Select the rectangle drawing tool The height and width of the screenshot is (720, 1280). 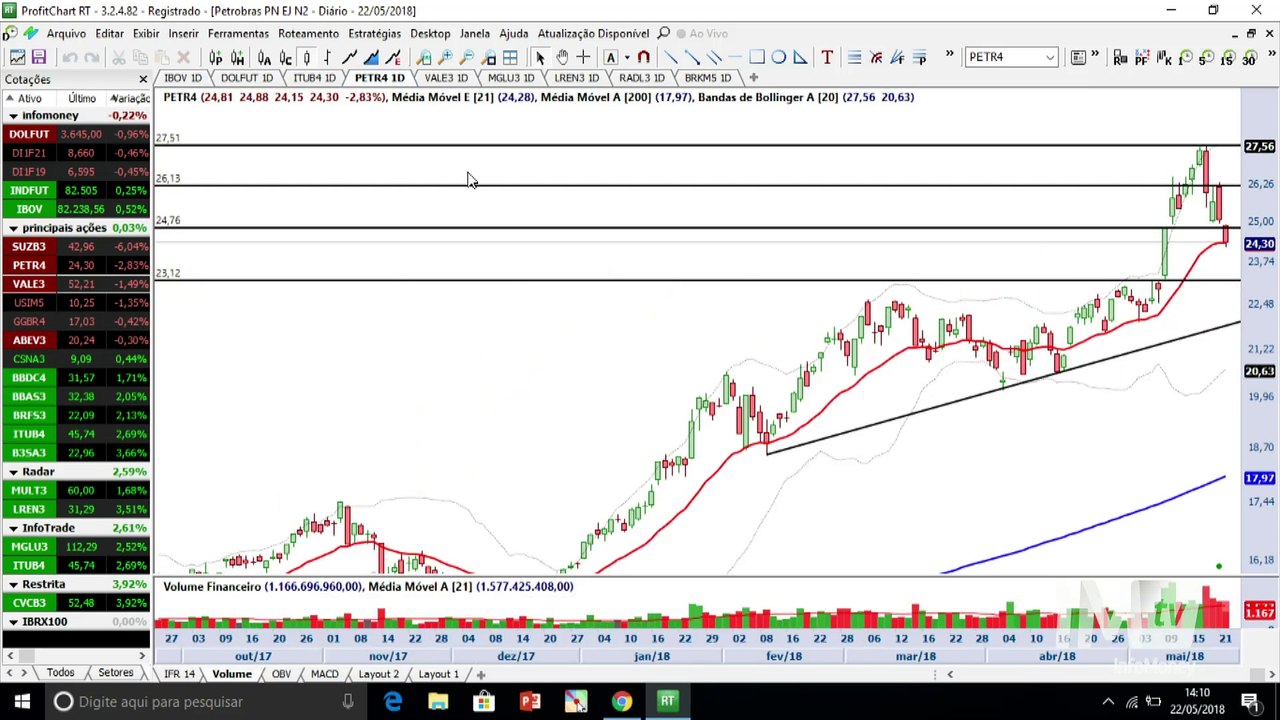pos(757,57)
